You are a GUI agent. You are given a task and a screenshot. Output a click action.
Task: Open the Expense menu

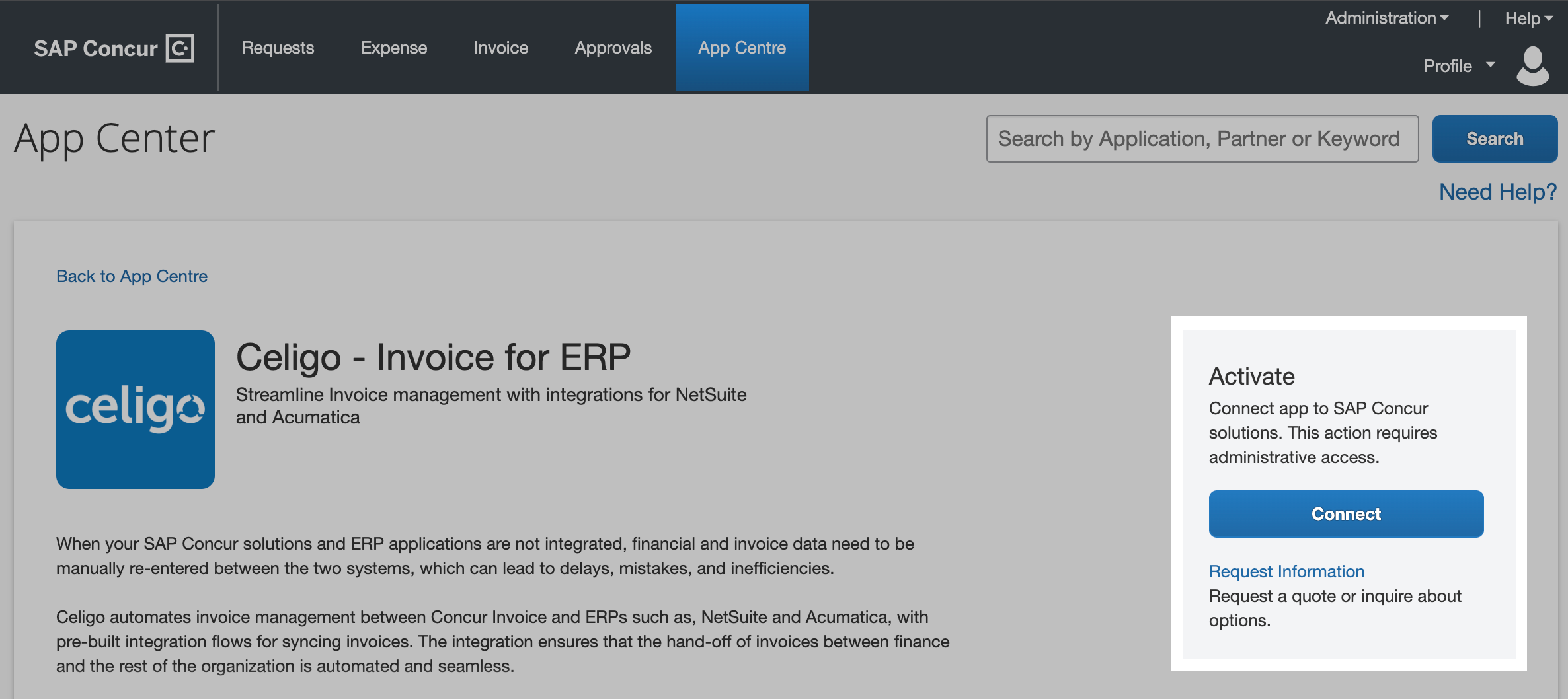(394, 48)
